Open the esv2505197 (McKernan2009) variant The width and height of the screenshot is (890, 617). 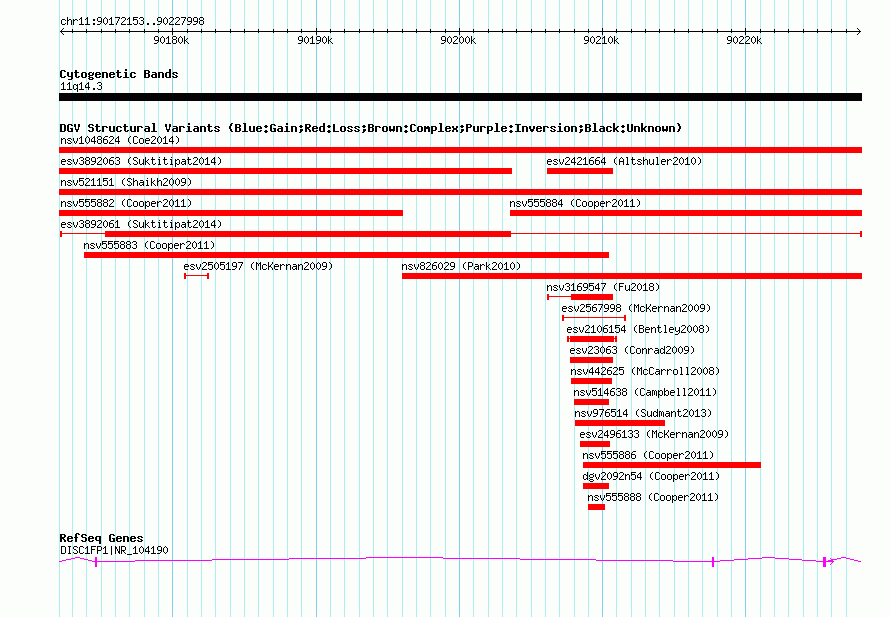pyautogui.click(x=258, y=266)
